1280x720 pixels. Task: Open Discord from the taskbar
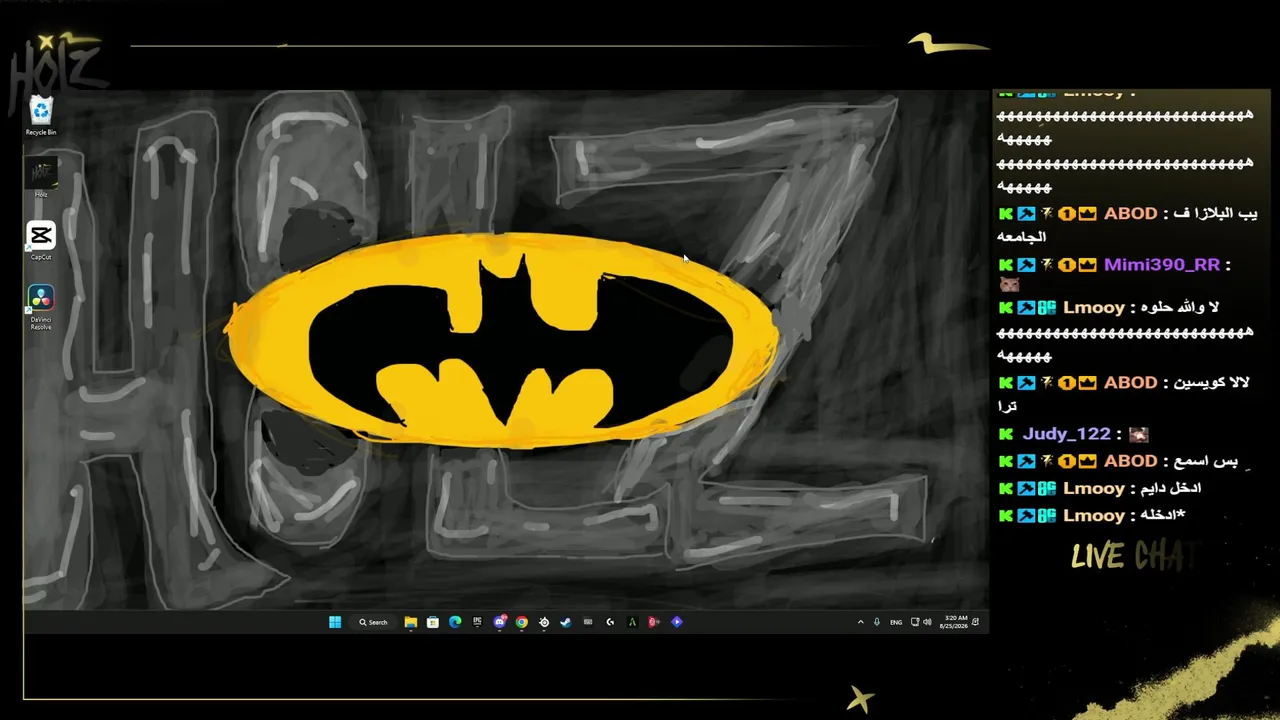[x=500, y=622]
